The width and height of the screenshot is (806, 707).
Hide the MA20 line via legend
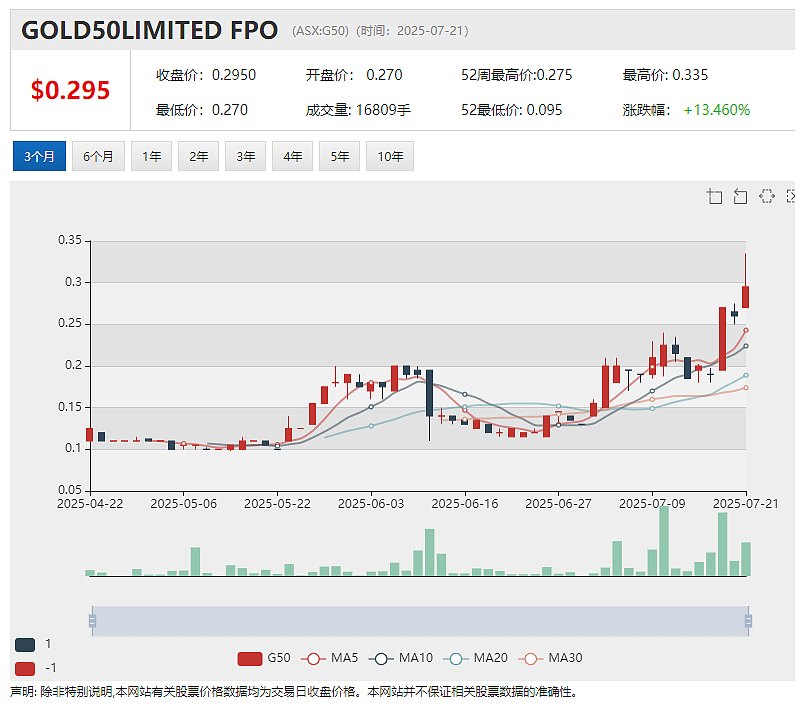click(475, 658)
